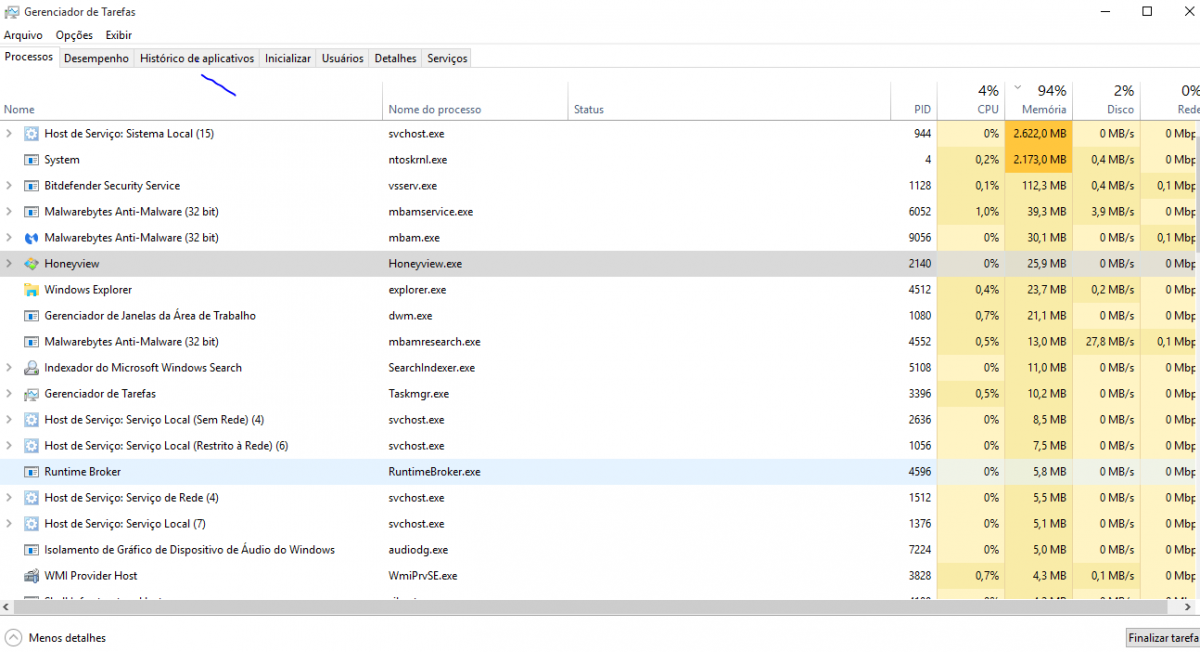This screenshot has height=652, width=1200.
Task: Open the Opções menu
Action: click(74, 35)
